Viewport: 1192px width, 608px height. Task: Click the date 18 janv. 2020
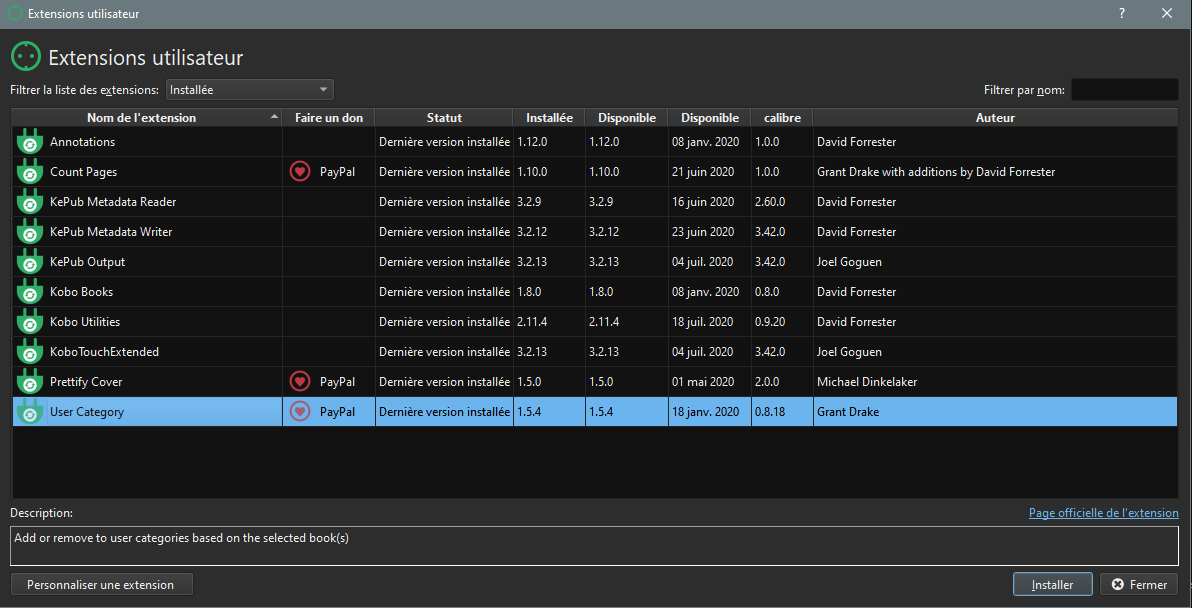705,412
